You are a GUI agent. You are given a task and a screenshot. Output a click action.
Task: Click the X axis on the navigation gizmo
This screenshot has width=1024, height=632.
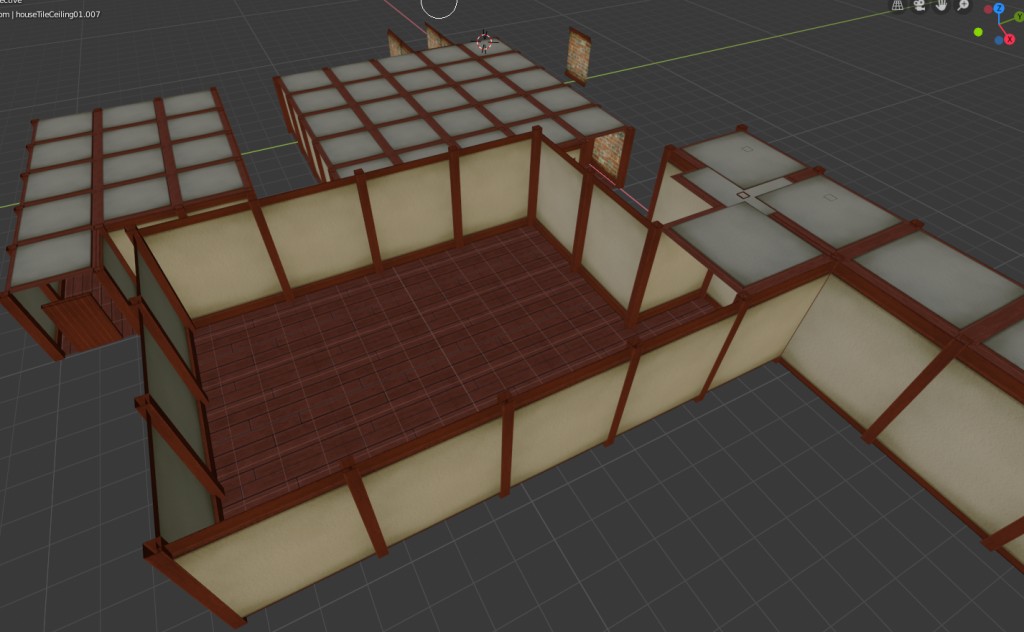(x=1009, y=39)
